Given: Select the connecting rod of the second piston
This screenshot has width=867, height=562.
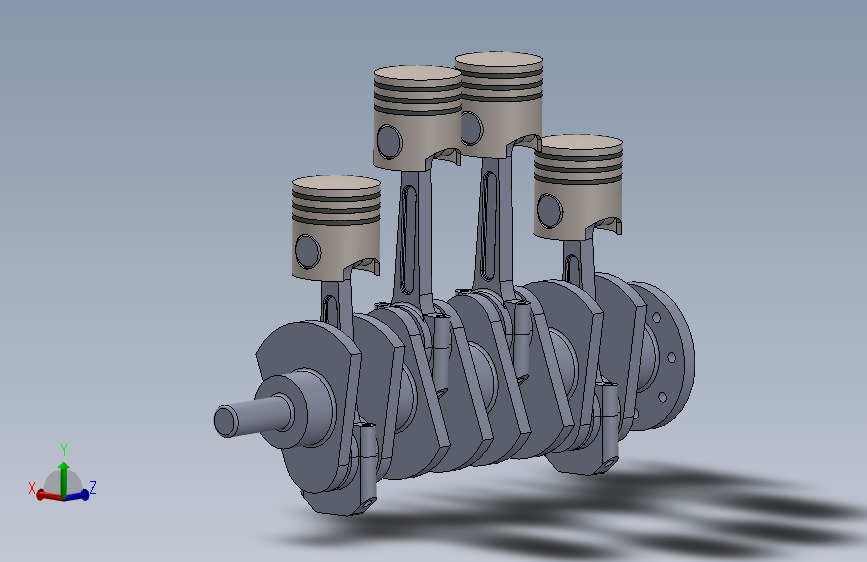Looking at the screenshot, I should 414,238.
